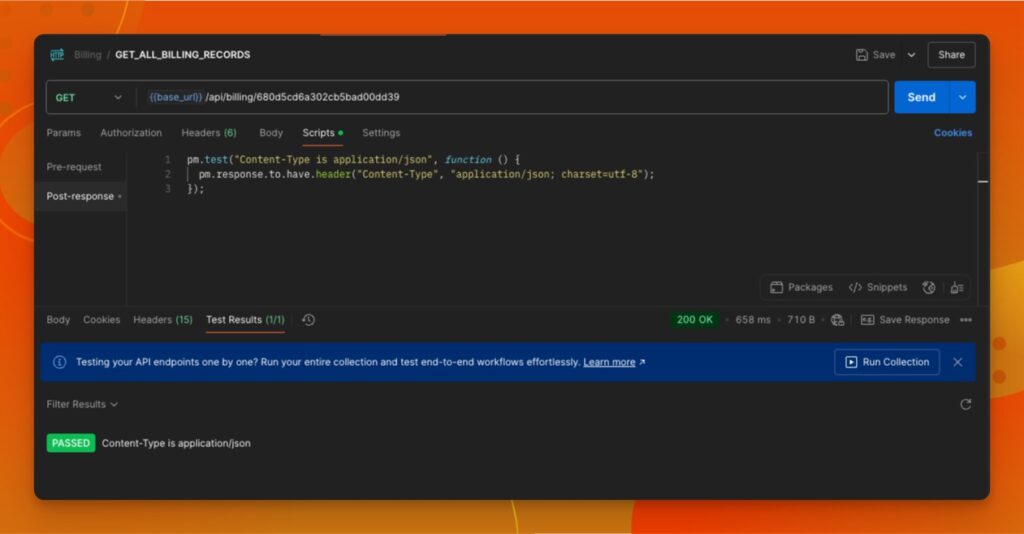Open the Authorization tab
1024x534 pixels.
(x=131, y=133)
